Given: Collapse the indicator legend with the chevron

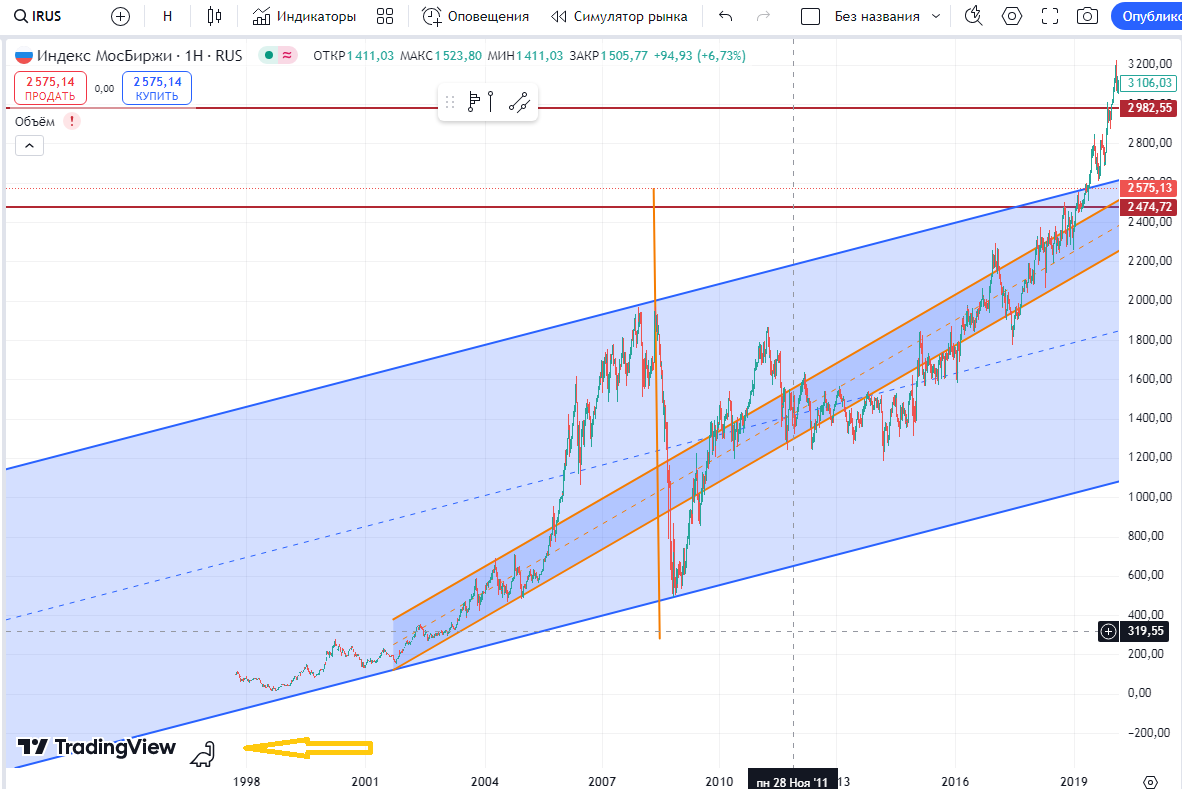Looking at the screenshot, I should (29, 145).
